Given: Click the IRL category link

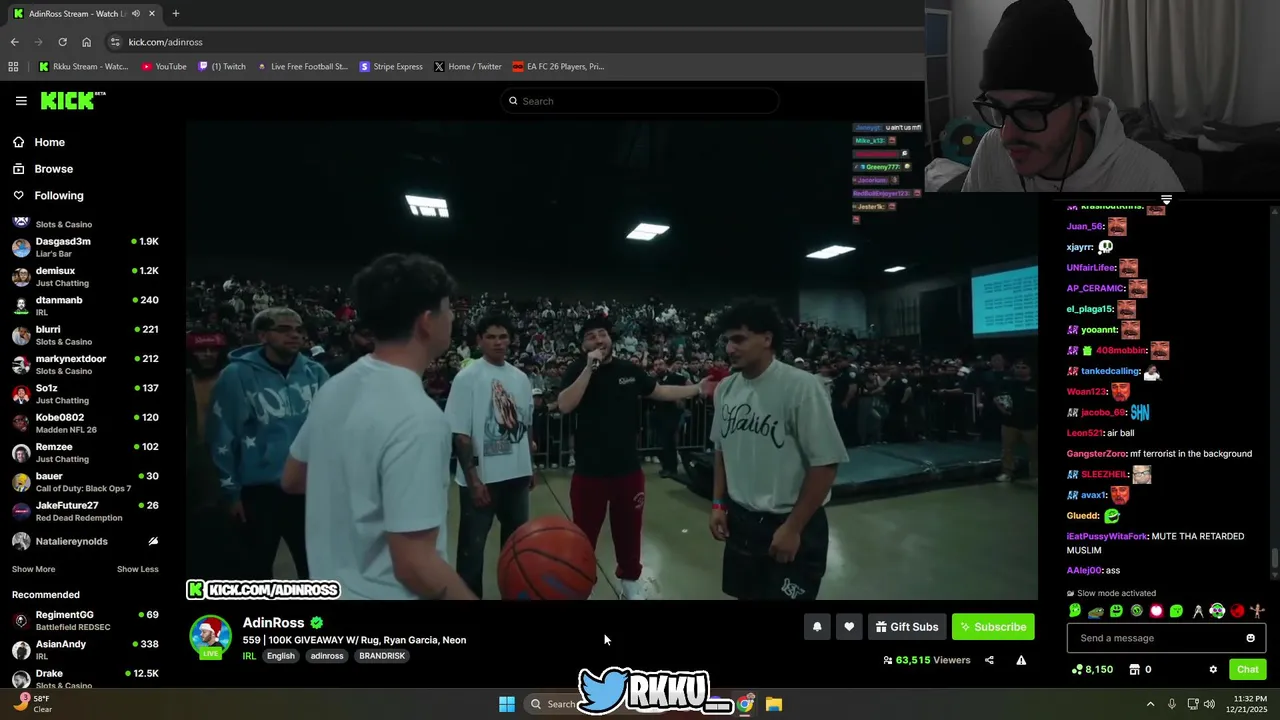Looking at the screenshot, I should (x=249, y=656).
